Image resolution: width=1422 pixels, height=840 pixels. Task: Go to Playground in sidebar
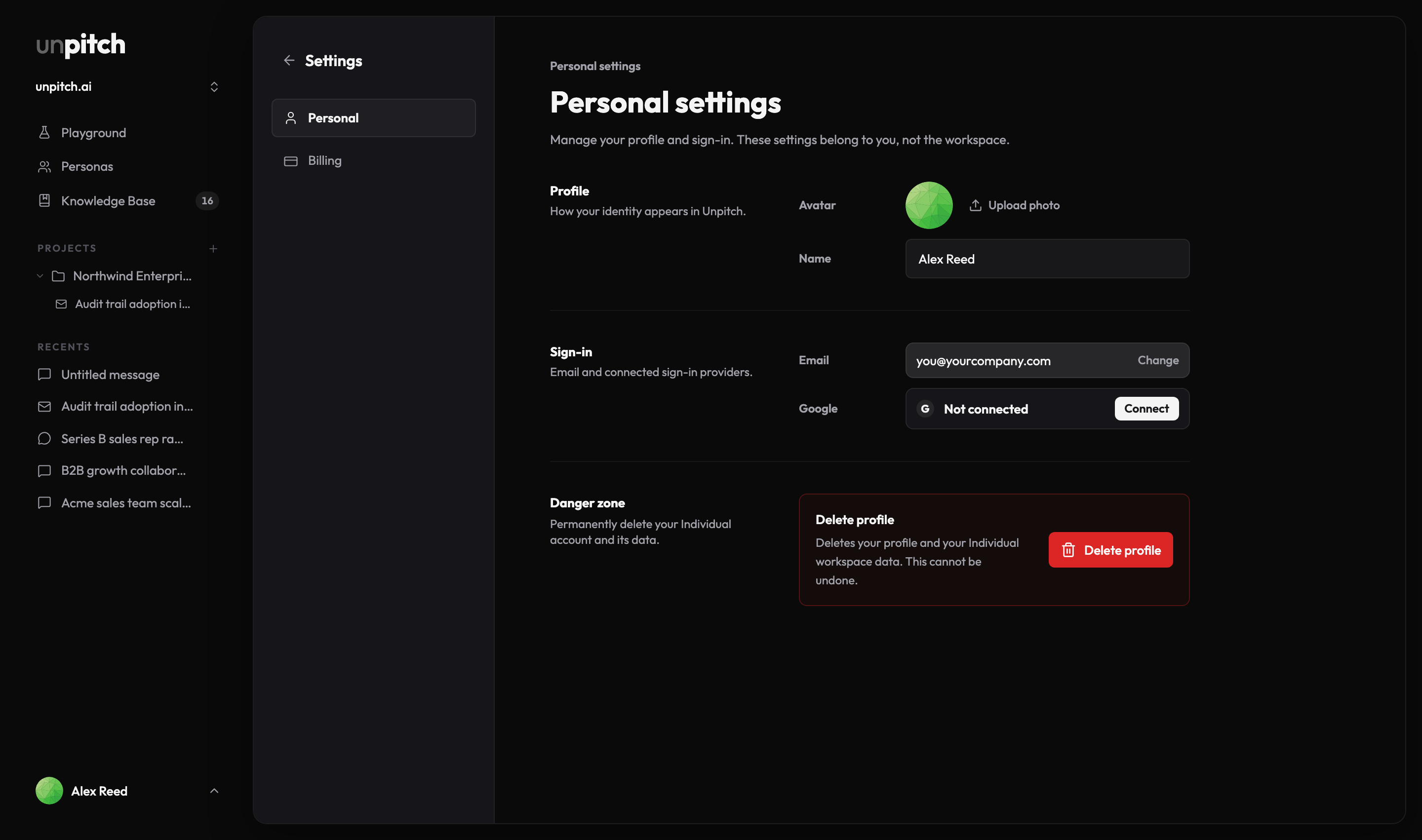(x=128, y=132)
